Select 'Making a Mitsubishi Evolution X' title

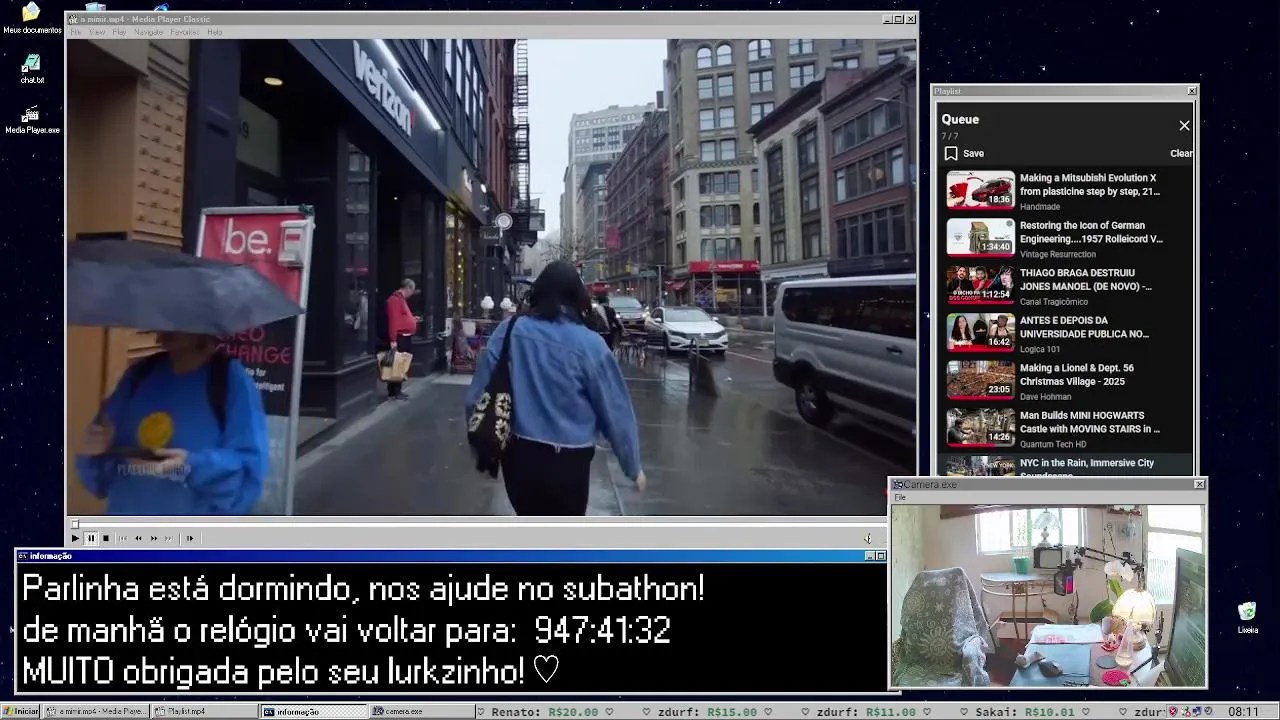pyautogui.click(x=1090, y=184)
